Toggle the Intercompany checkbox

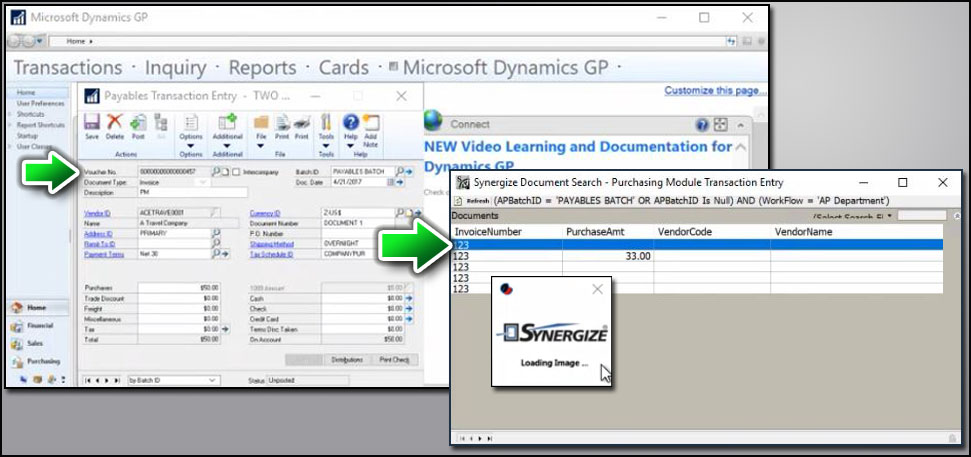236,172
